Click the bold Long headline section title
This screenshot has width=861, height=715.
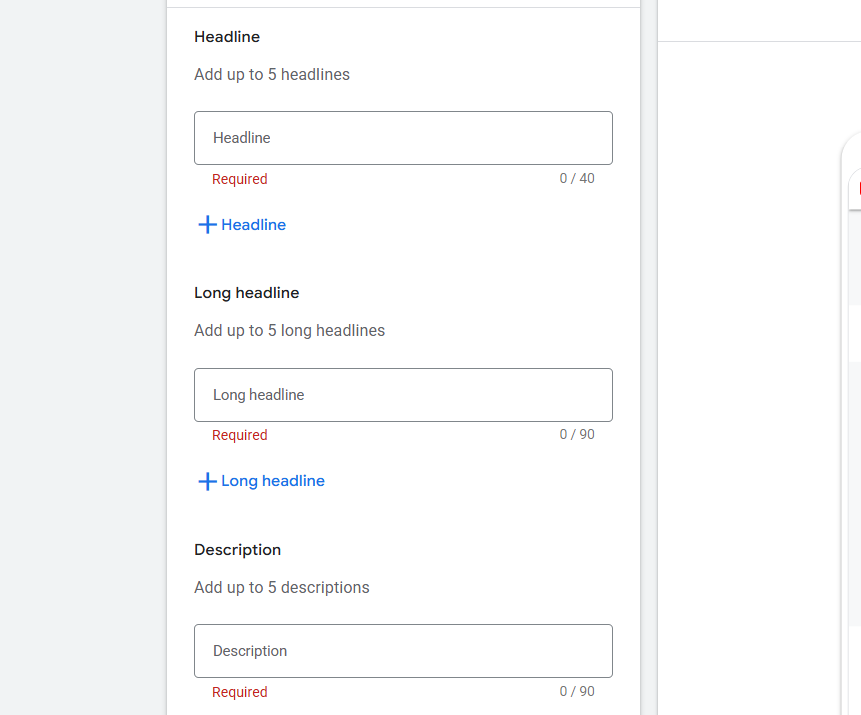[x=247, y=293]
